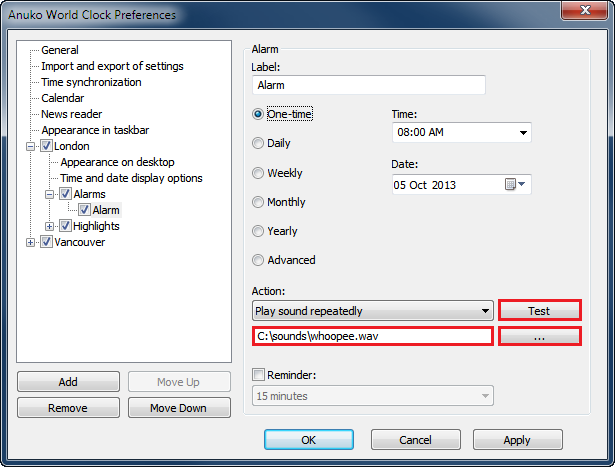The width and height of the screenshot is (615, 467).
Task: Open the Action dropdown menu
Action: [485, 311]
